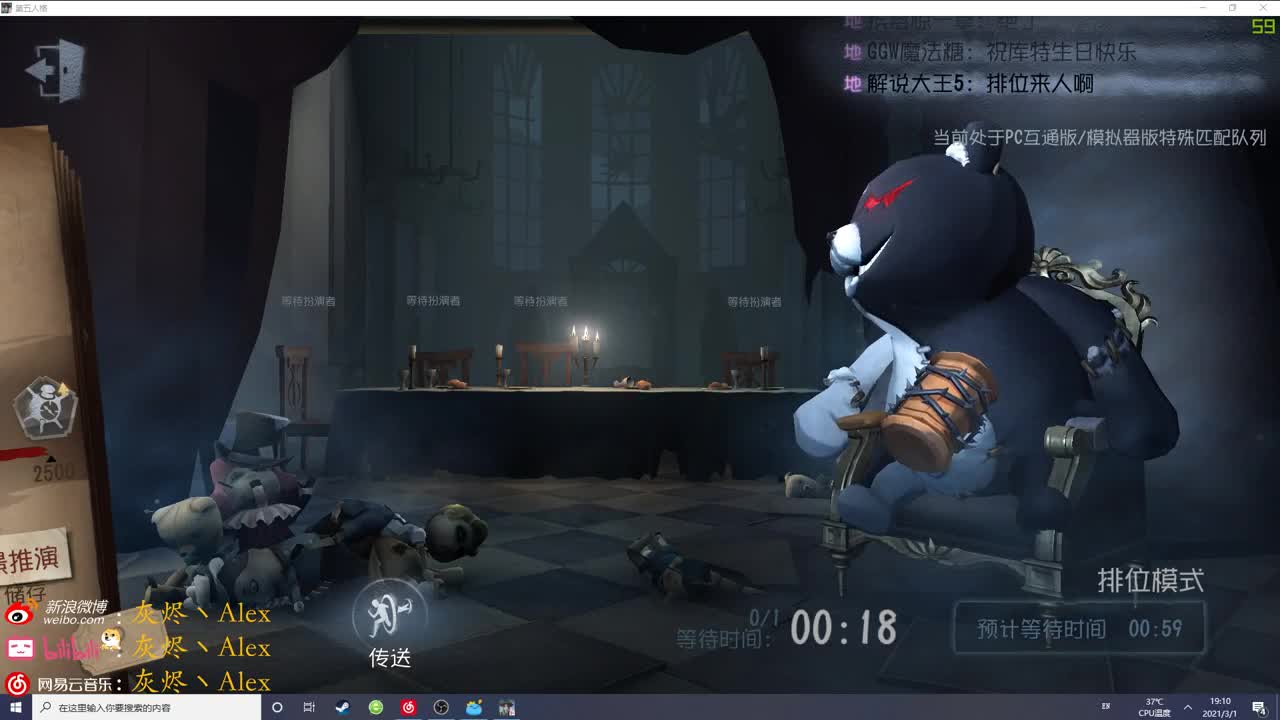Open the Action Center notifications
Viewport: 1280px width, 720px height.
point(1259,707)
